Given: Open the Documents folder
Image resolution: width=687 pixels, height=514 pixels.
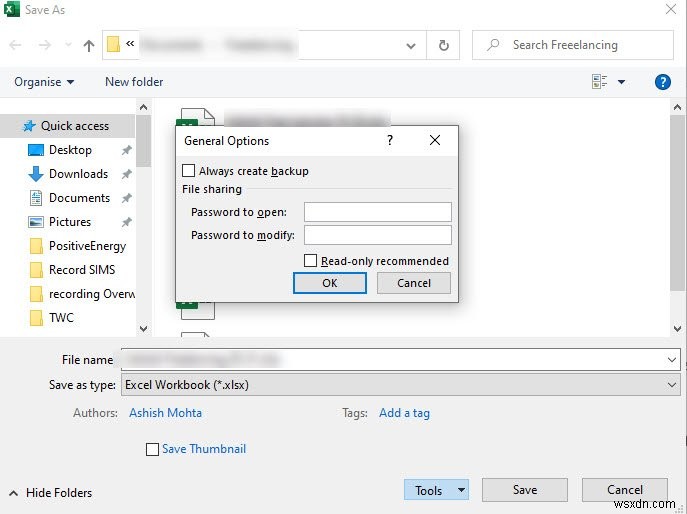Looking at the screenshot, I should coord(79,198).
